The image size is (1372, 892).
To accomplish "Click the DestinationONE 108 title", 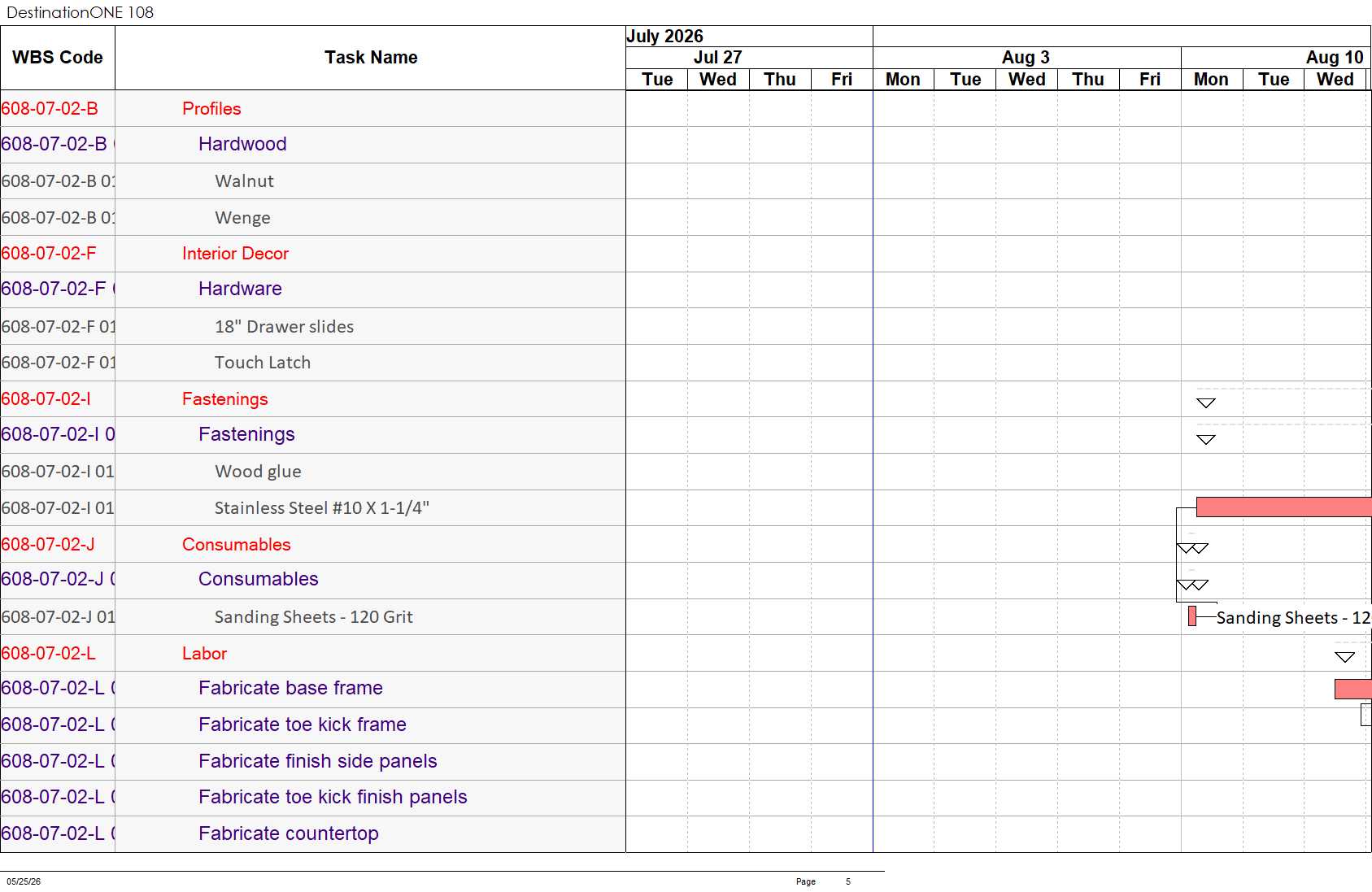I will 80,12.
